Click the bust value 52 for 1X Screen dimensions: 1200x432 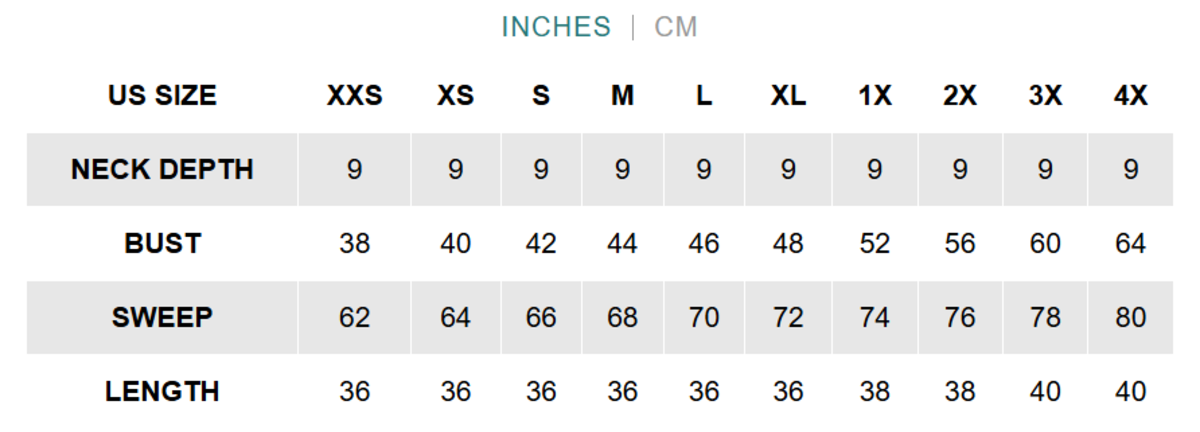coord(875,244)
